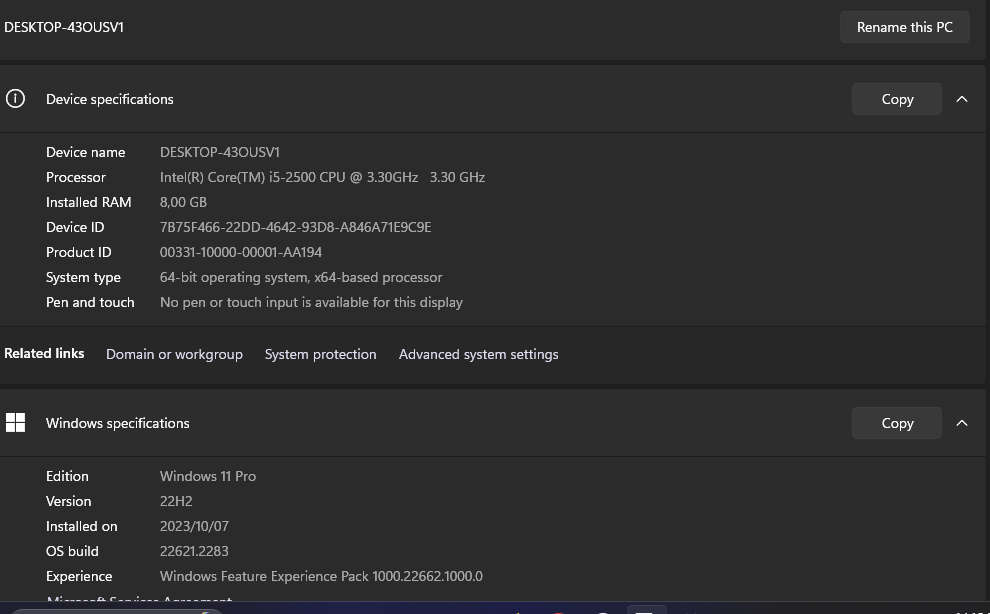Collapse the Windows specifications section chevron
990x614 pixels.
coord(962,423)
